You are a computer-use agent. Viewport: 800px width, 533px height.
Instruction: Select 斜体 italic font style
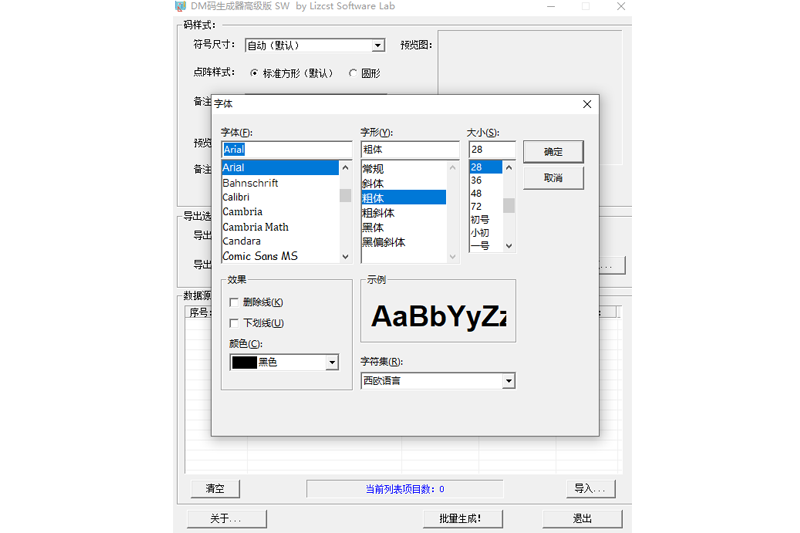pos(404,183)
